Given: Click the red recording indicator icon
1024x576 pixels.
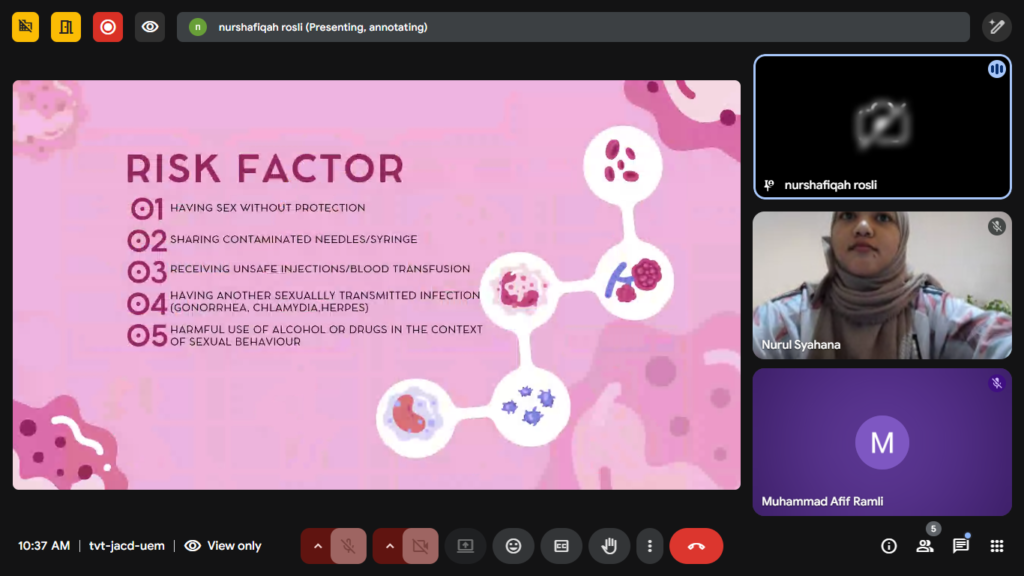Looking at the screenshot, I should pyautogui.click(x=108, y=27).
